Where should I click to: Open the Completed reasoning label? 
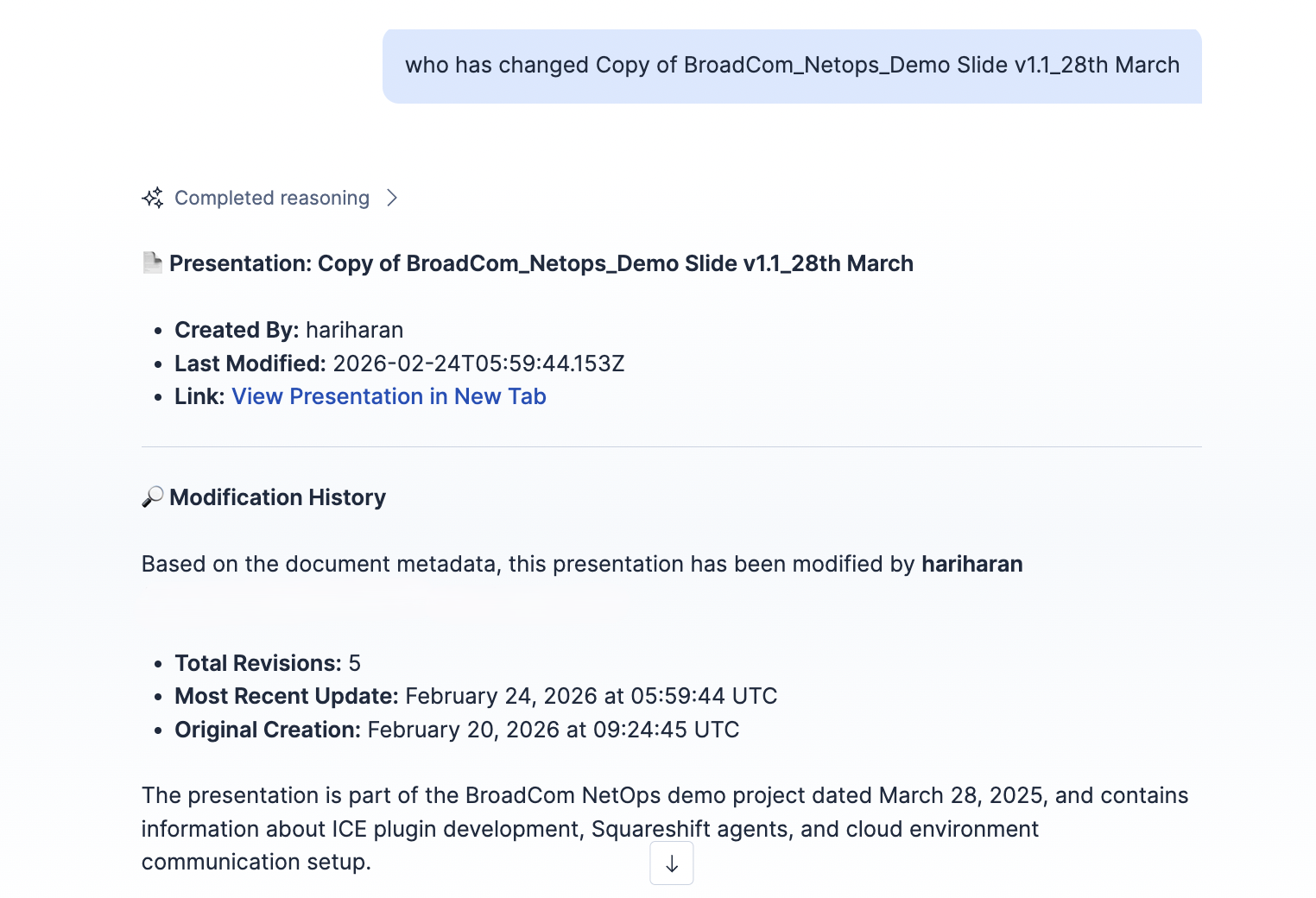tap(271, 198)
